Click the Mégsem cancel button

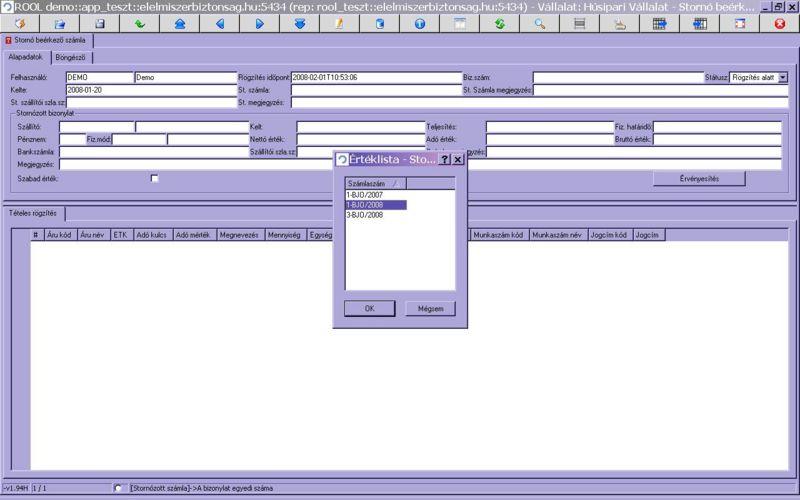[x=430, y=308]
